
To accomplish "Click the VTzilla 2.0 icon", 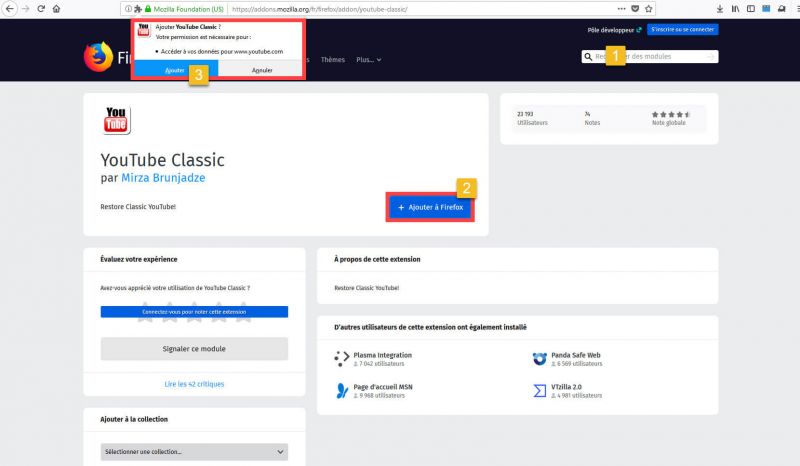I will [x=539, y=389].
